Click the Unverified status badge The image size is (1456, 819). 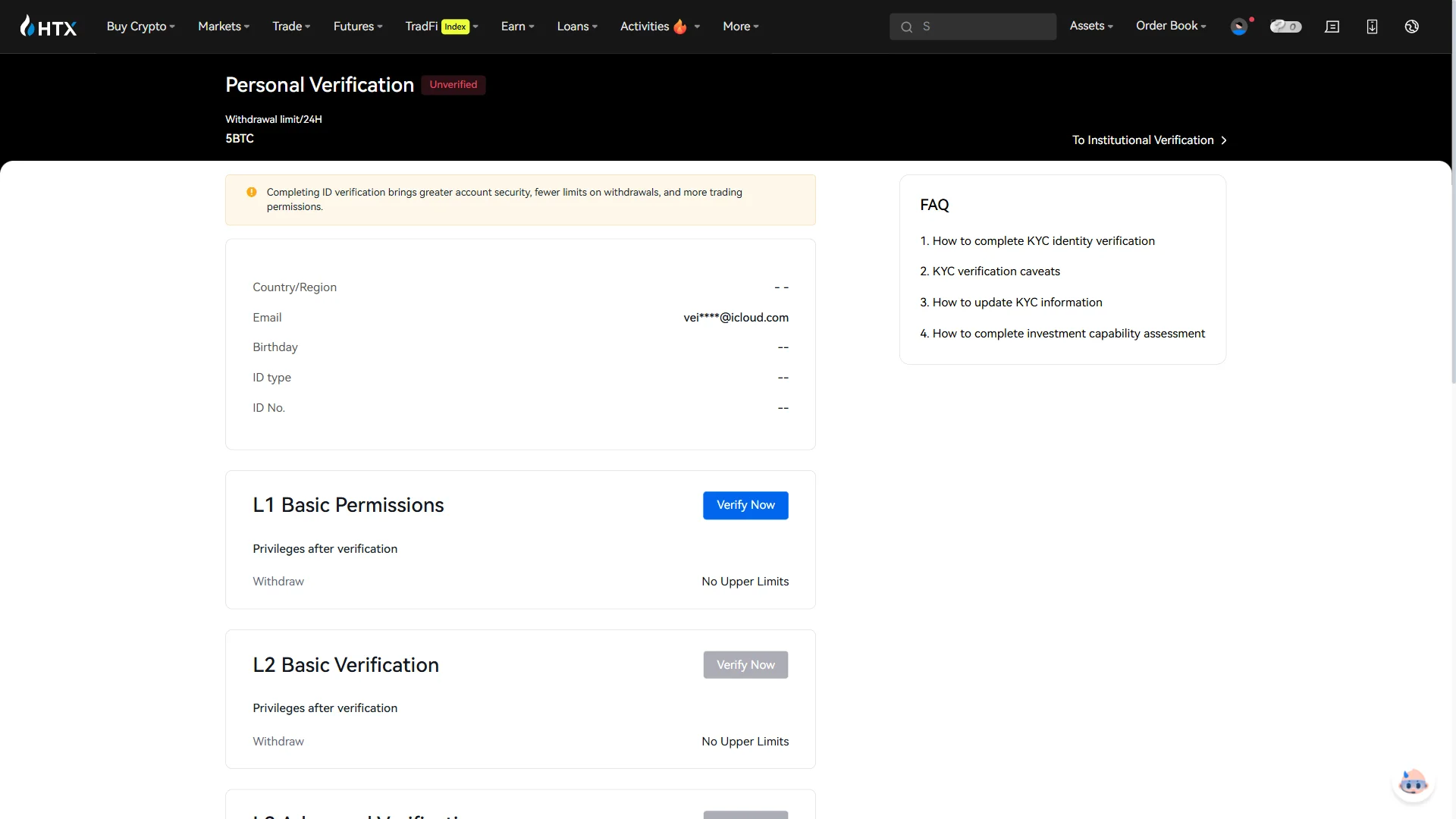point(453,85)
